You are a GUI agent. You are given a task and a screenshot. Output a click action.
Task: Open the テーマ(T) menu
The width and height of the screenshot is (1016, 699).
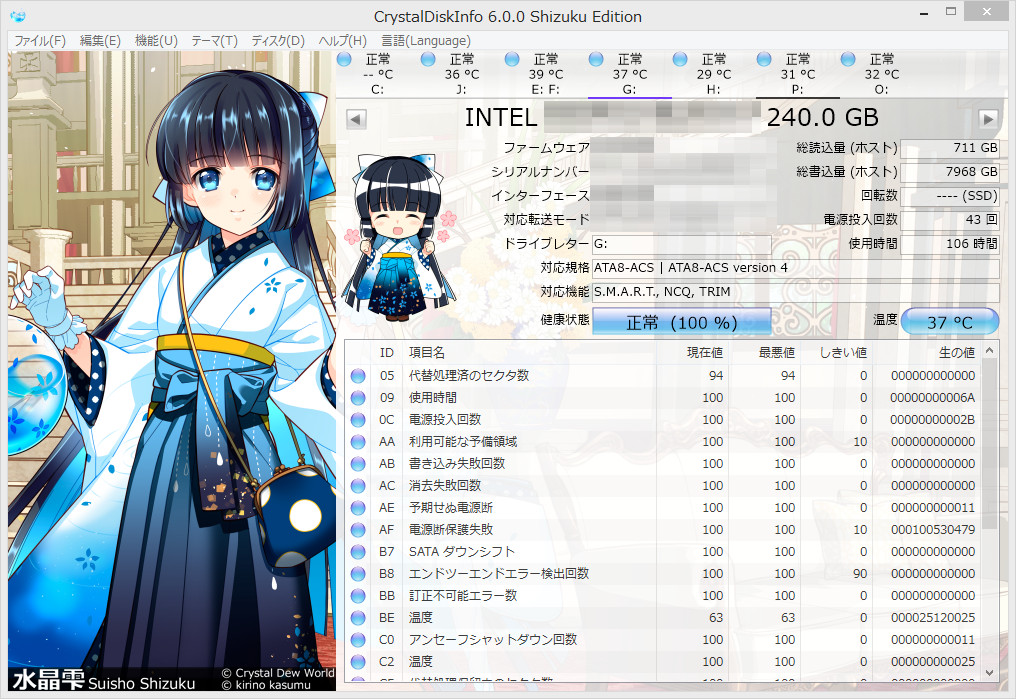214,41
